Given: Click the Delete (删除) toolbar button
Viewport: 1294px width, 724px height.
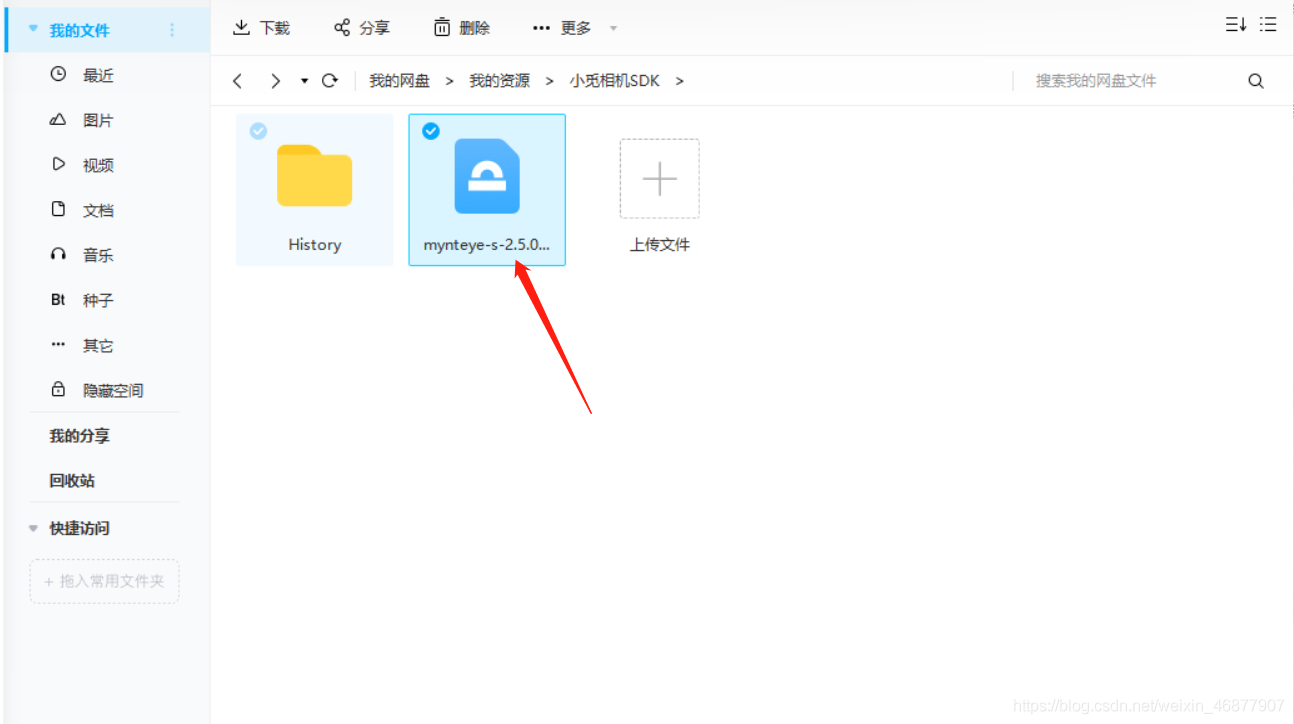Looking at the screenshot, I should coord(462,28).
